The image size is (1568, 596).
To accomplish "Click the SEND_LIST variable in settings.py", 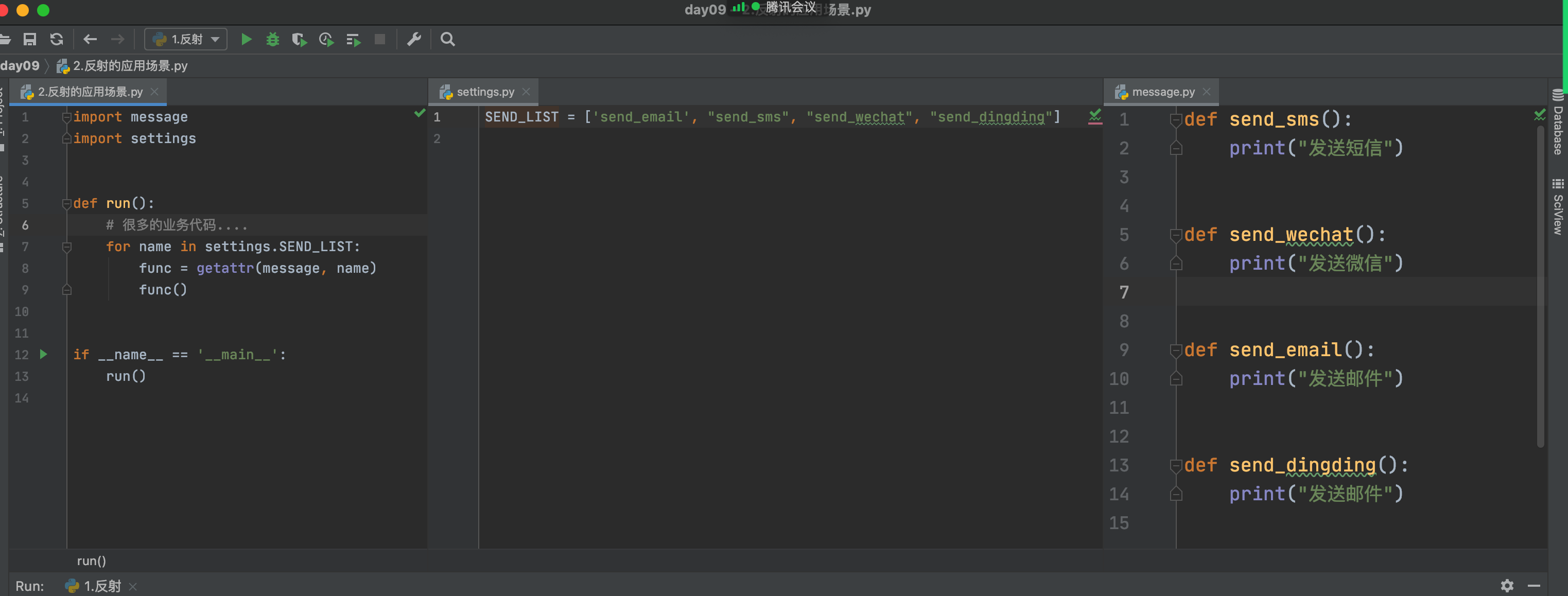I will [521, 117].
